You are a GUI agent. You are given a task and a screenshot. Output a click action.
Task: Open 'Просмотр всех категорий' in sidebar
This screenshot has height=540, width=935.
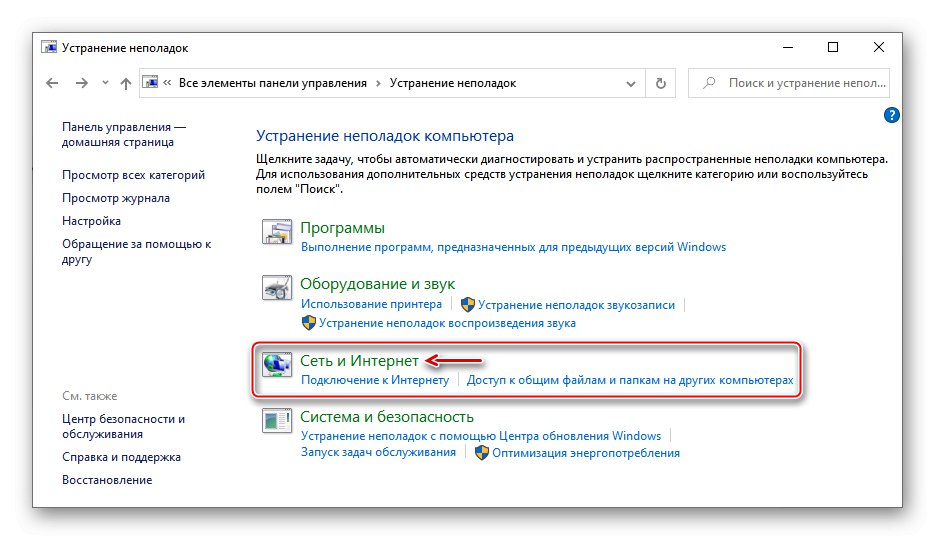[133, 175]
